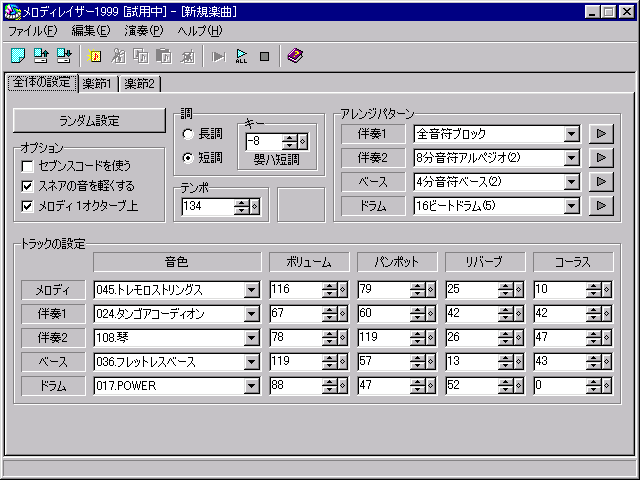The image size is (640, 480).
Task: Click the play ALL toolbar icon
Action: [x=241, y=56]
